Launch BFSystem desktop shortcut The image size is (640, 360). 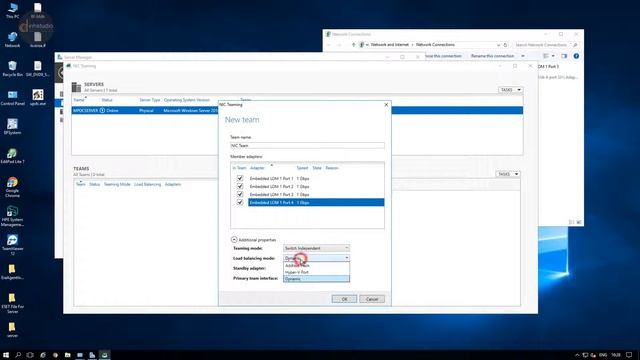[12, 127]
